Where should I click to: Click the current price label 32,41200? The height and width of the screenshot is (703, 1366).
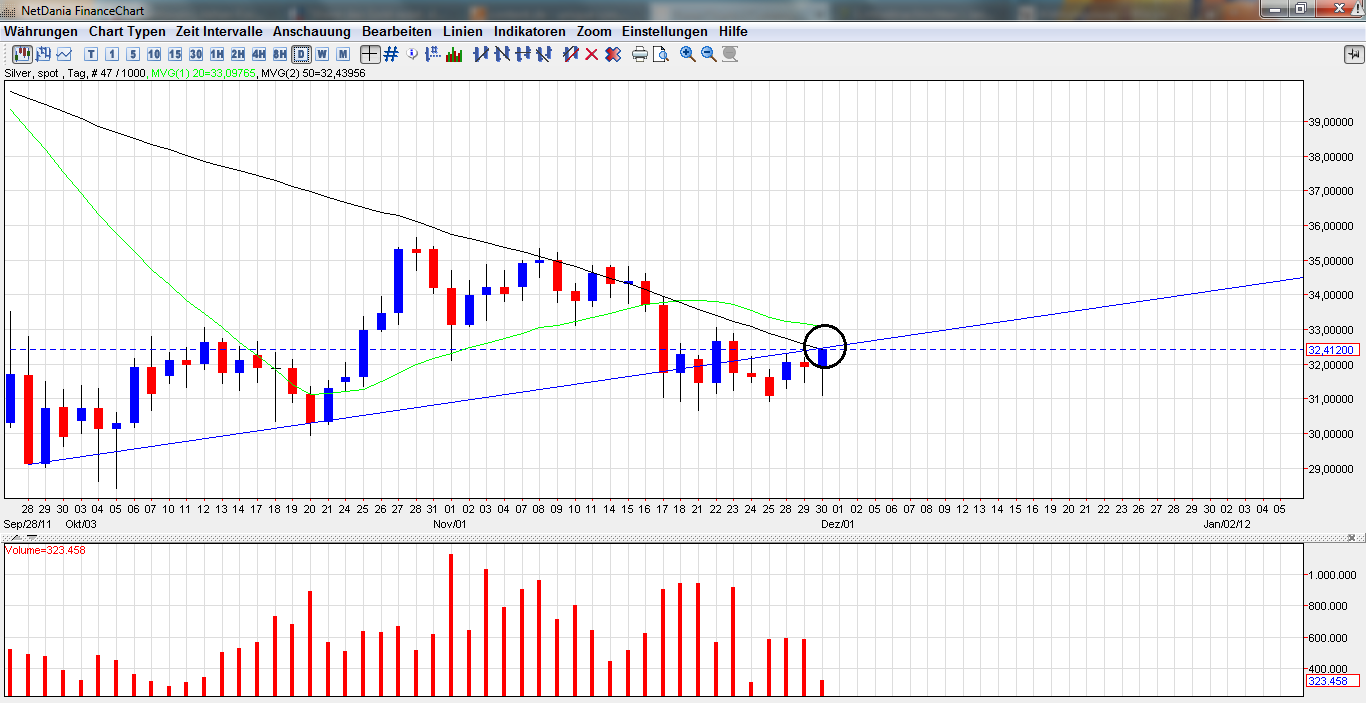pyautogui.click(x=1333, y=349)
